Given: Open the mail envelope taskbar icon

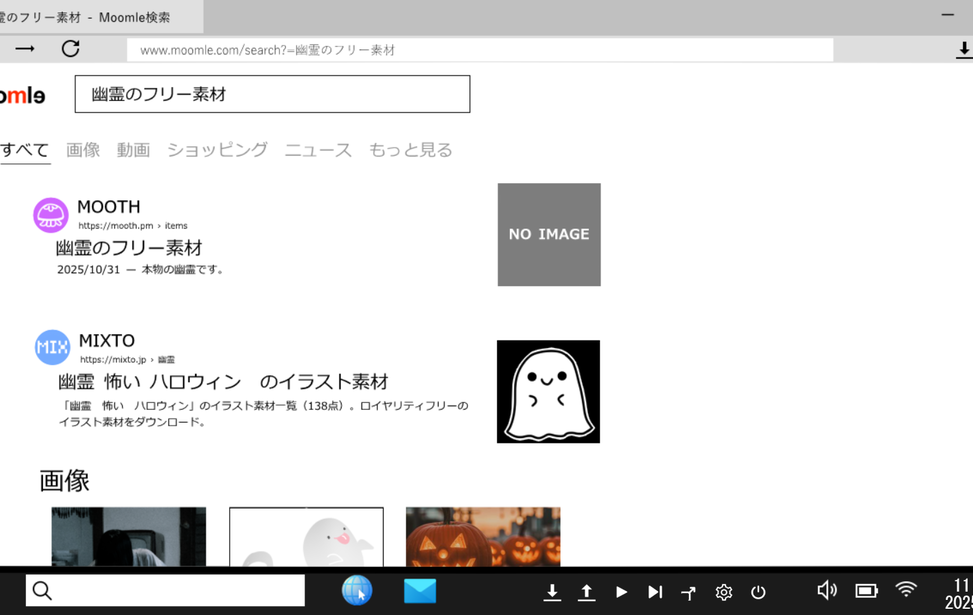Looking at the screenshot, I should click(420, 591).
